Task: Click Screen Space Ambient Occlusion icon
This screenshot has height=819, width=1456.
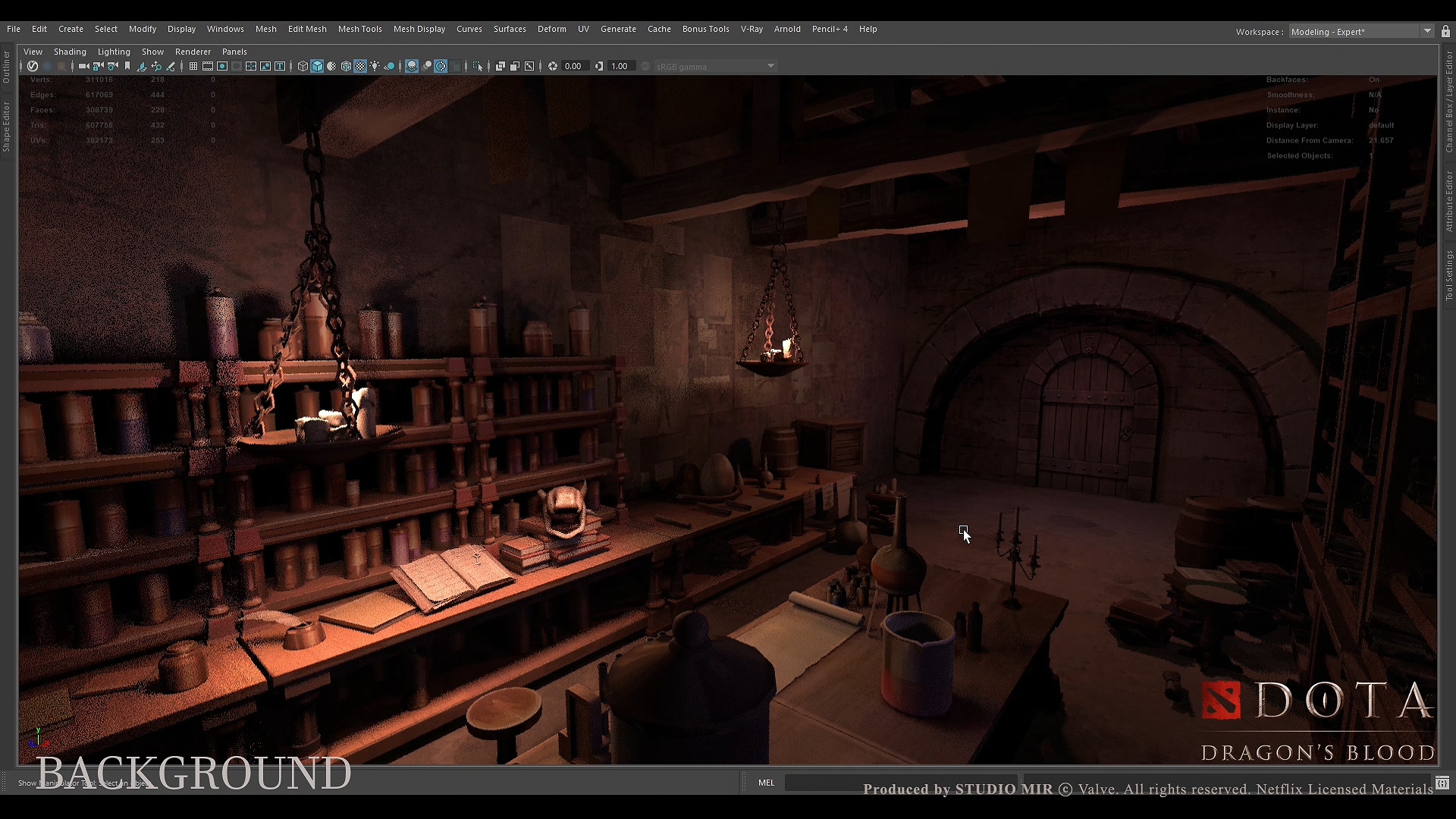Action: click(412, 66)
